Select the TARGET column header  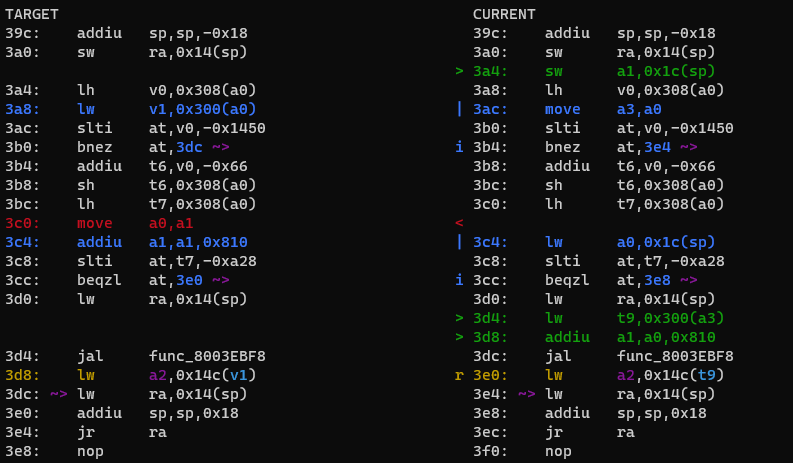click(31, 14)
